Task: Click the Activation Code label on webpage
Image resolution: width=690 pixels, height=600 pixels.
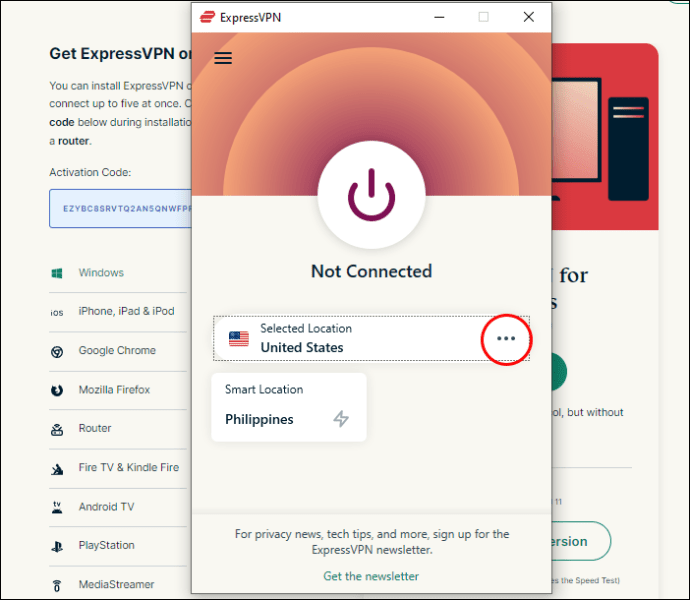Action: pyautogui.click(x=90, y=172)
